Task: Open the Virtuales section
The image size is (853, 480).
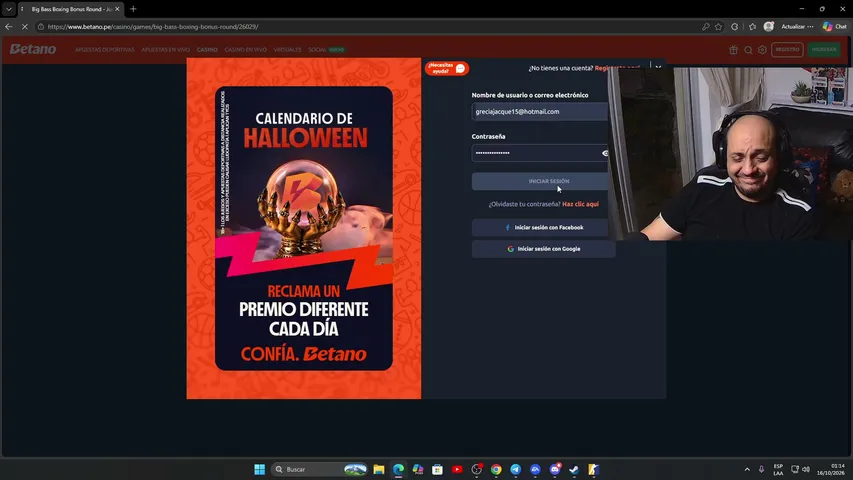Action: (287, 50)
